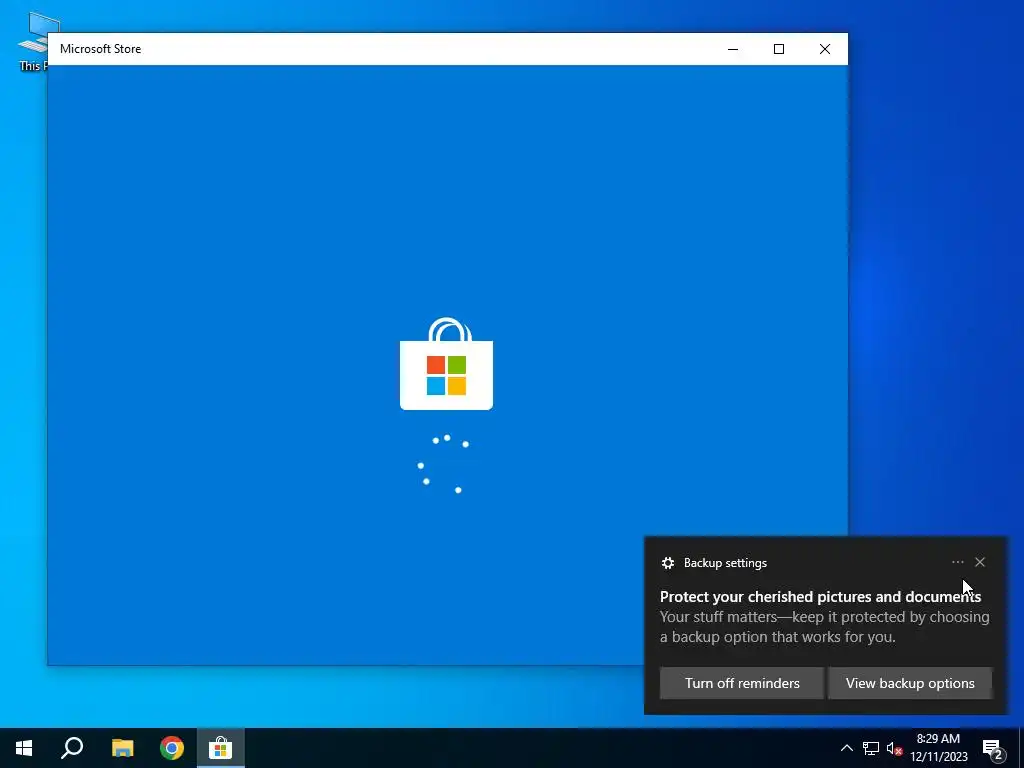Open Google Chrome from taskbar
The width and height of the screenshot is (1024, 768).
(172, 748)
